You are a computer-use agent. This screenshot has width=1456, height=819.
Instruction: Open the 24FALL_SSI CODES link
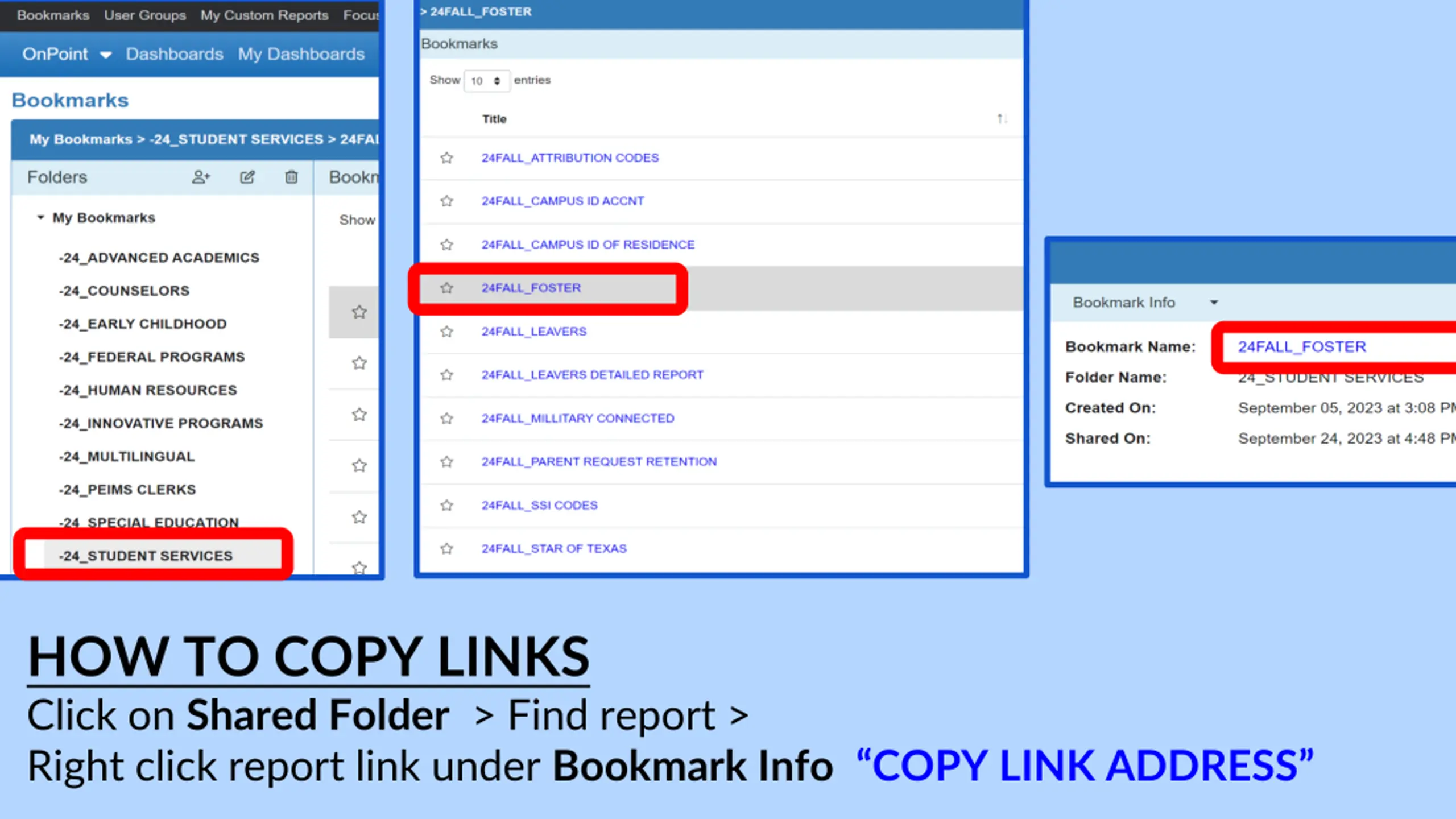540,505
